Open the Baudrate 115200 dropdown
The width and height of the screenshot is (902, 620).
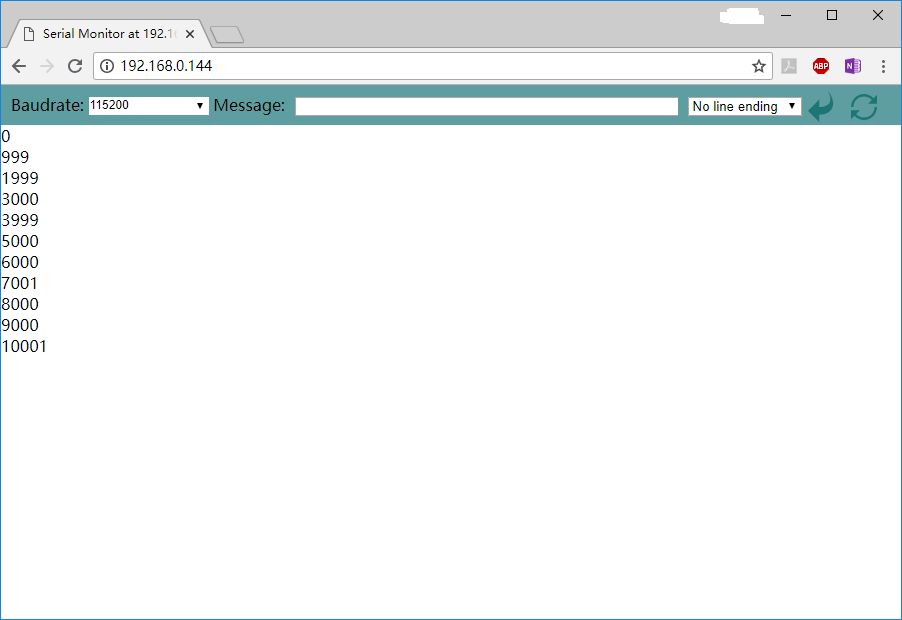pyautogui.click(x=148, y=105)
